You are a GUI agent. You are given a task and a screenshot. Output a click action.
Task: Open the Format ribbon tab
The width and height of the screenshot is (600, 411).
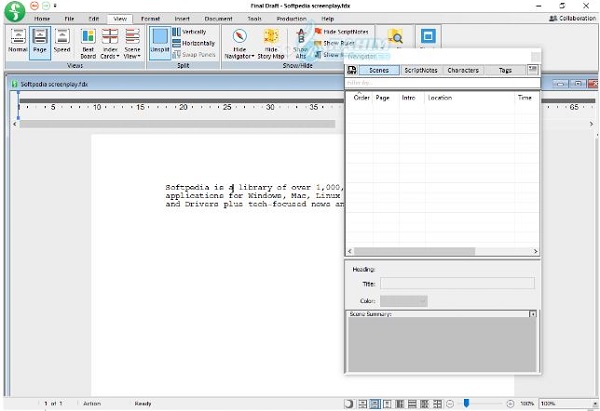[150, 19]
